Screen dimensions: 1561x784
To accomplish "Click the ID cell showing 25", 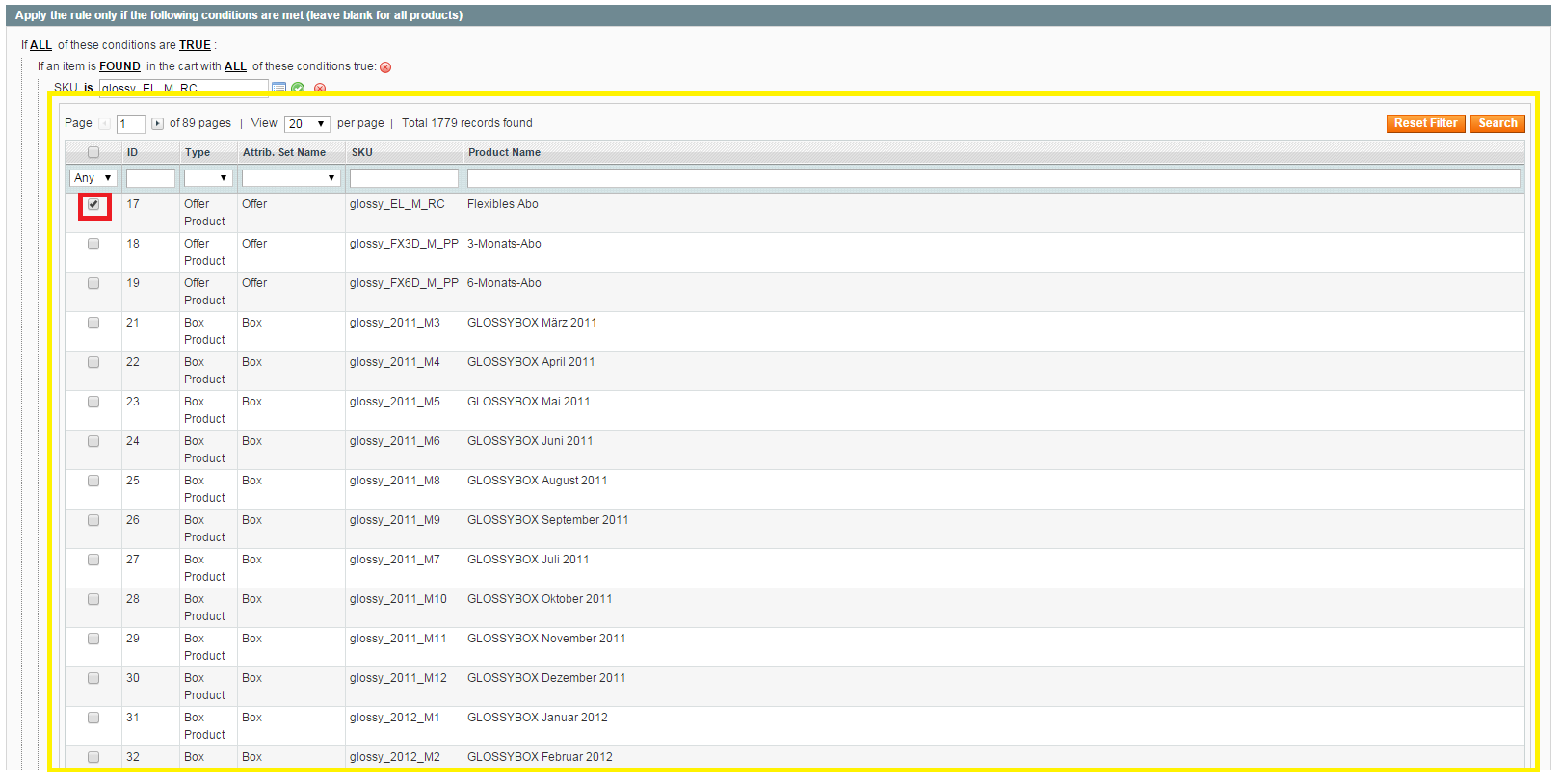I will [x=133, y=481].
